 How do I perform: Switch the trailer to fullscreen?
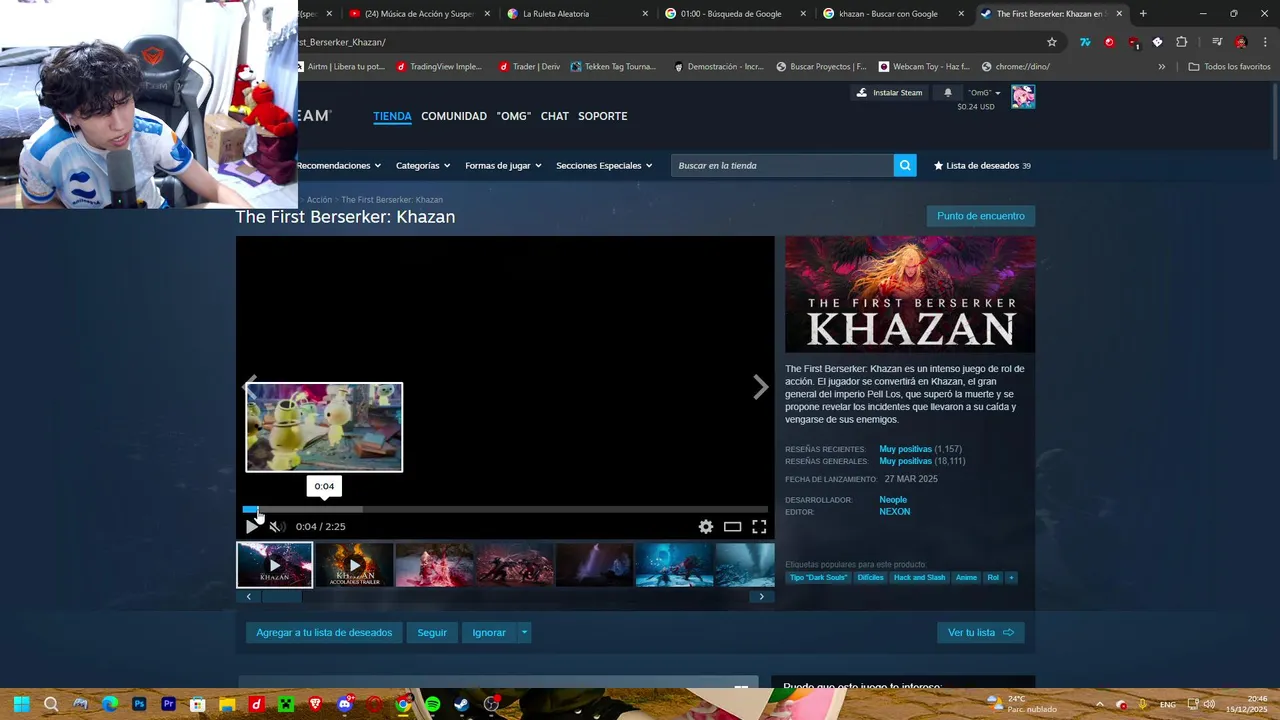tap(759, 527)
